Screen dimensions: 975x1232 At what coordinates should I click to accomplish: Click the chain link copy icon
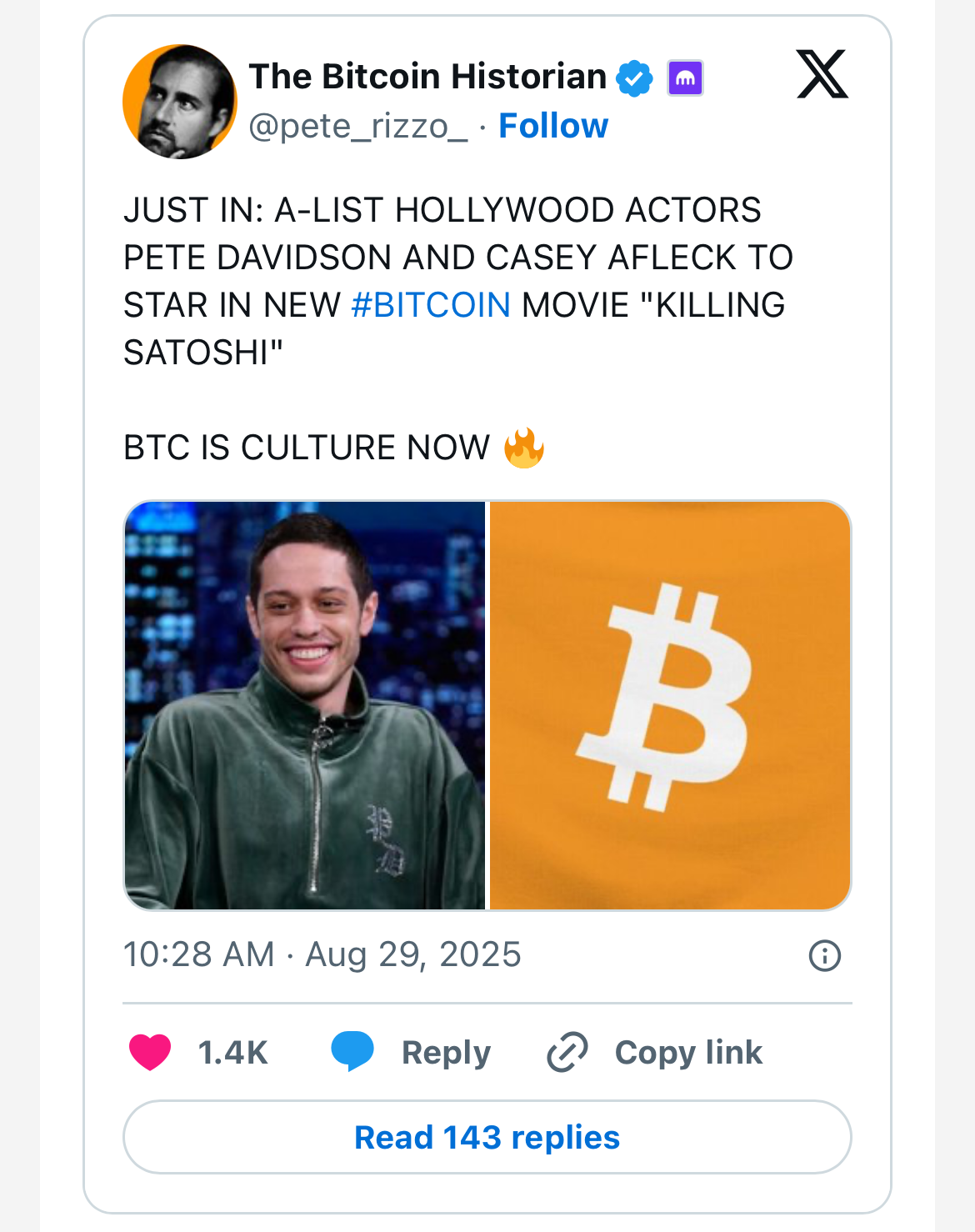(x=567, y=1052)
